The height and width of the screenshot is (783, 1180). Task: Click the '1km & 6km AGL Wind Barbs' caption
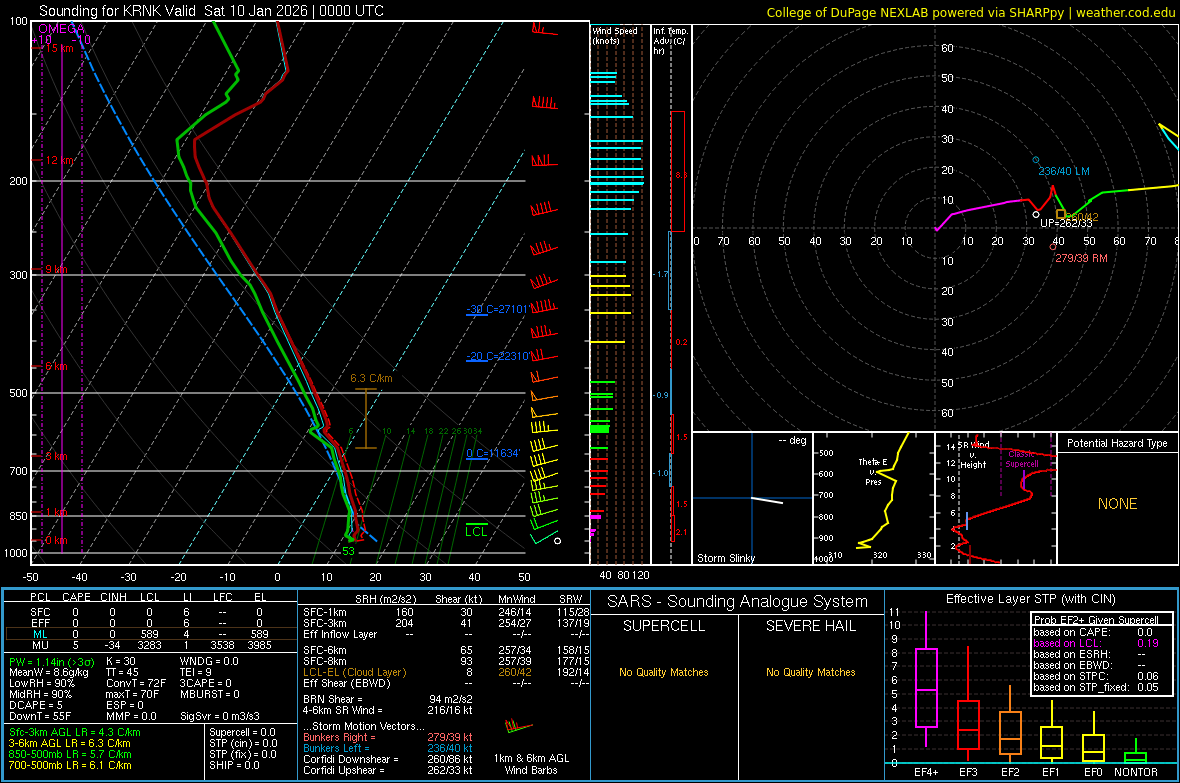(x=531, y=764)
